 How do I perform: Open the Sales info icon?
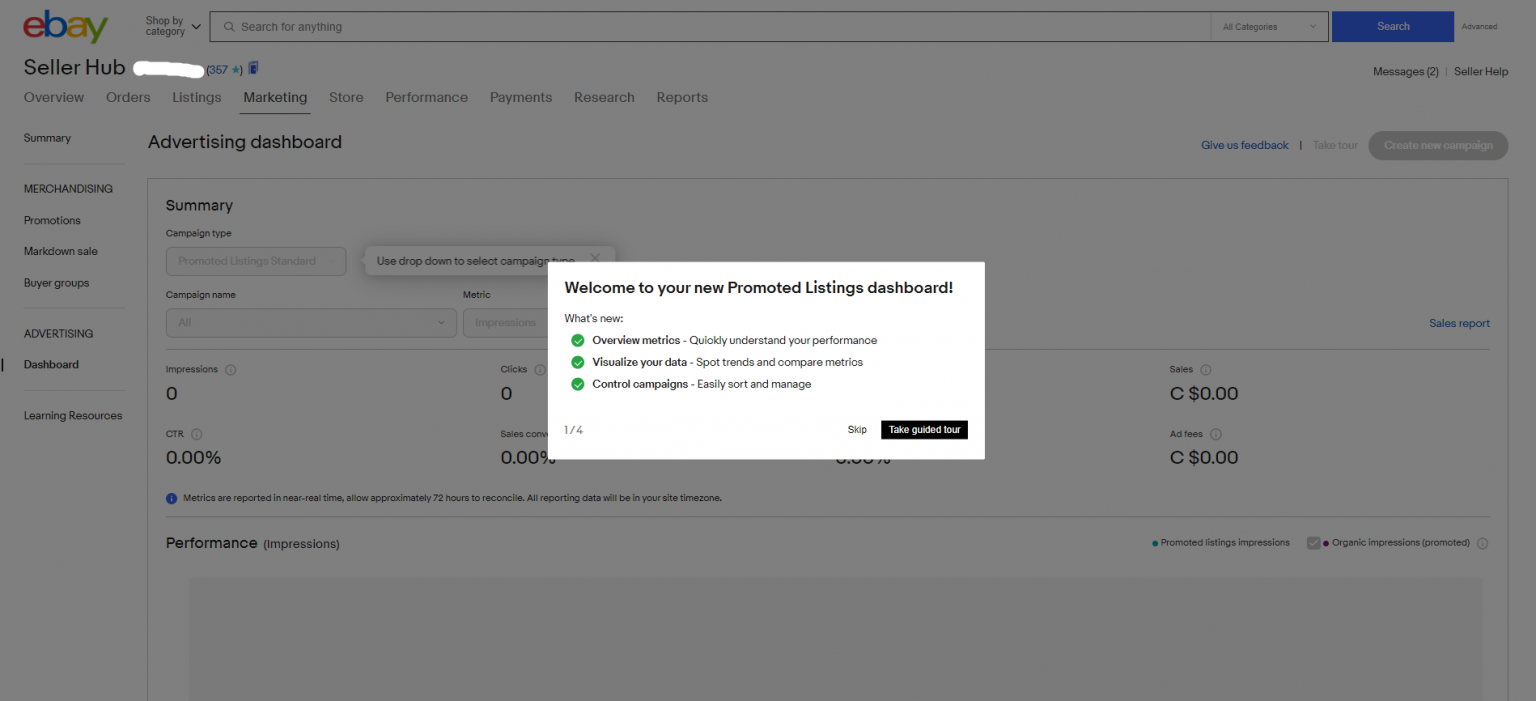tap(1206, 370)
